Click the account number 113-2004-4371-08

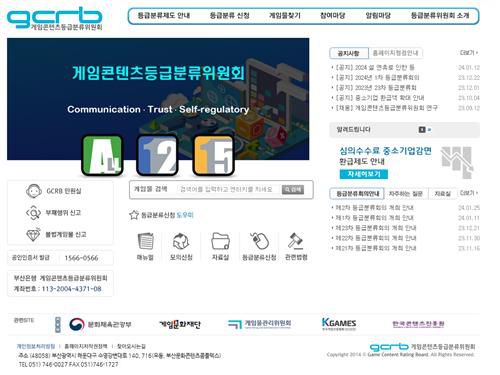coord(71,289)
